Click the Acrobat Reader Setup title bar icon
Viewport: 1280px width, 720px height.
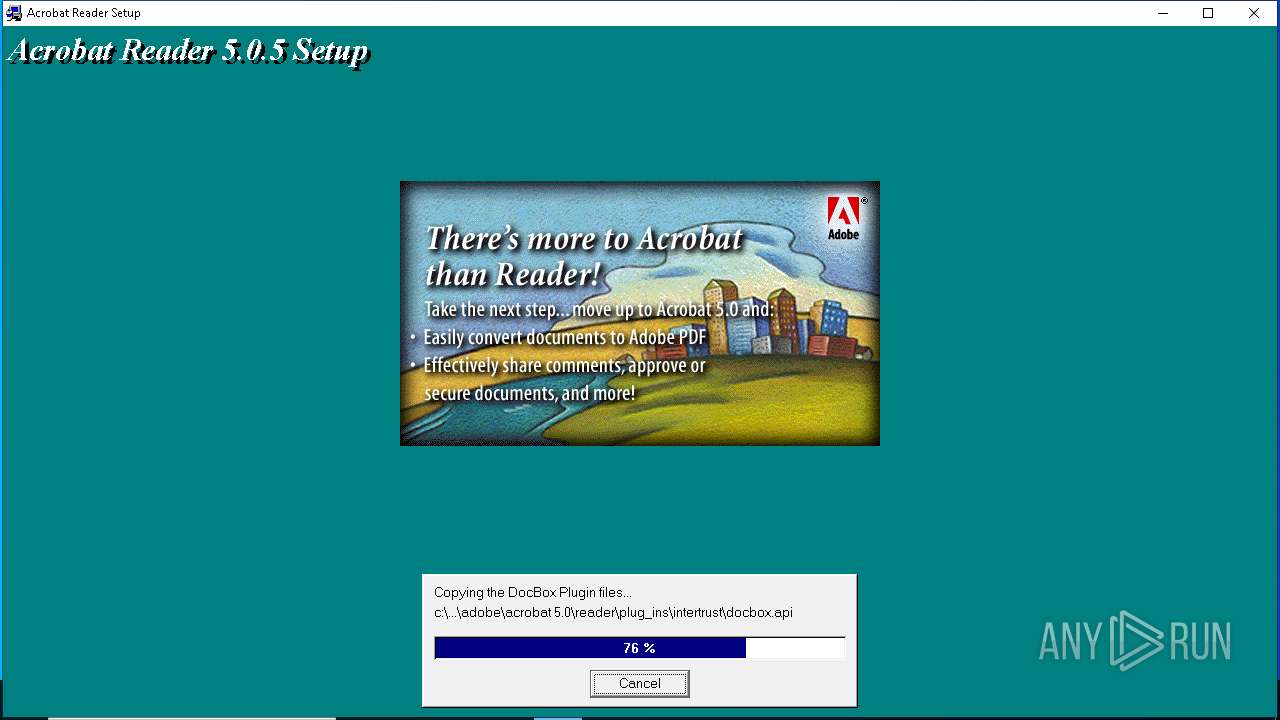click(x=14, y=13)
